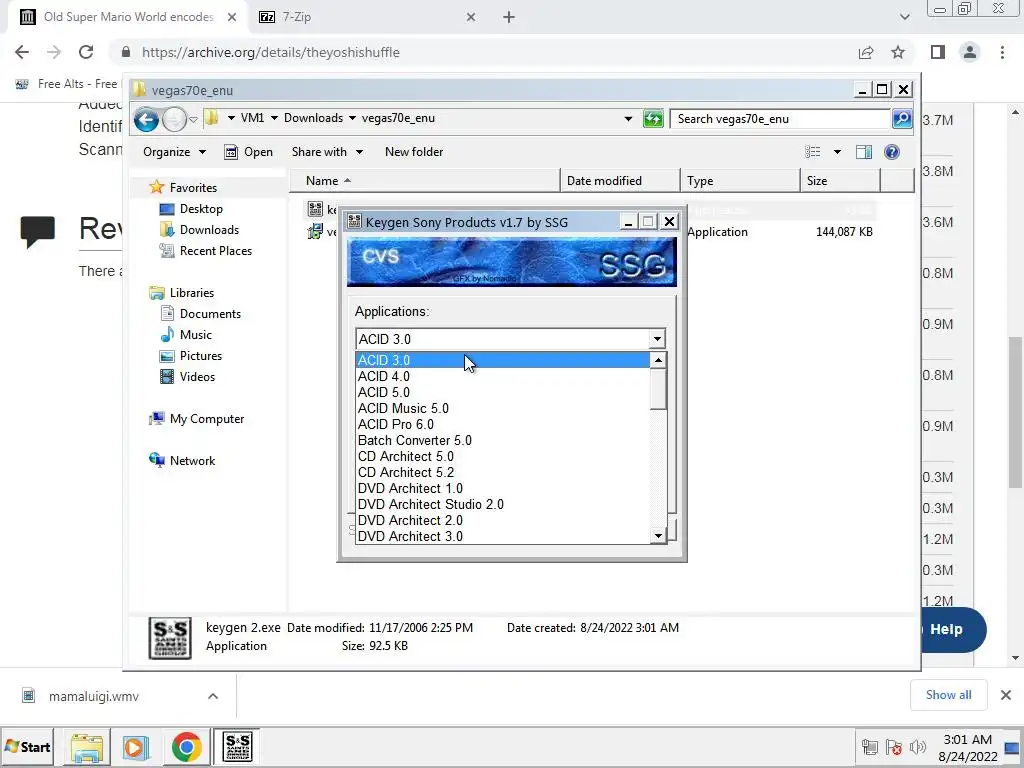Screen dimensions: 1024x768
Task: Click the Explorer forward arrow button
Action: point(174,120)
